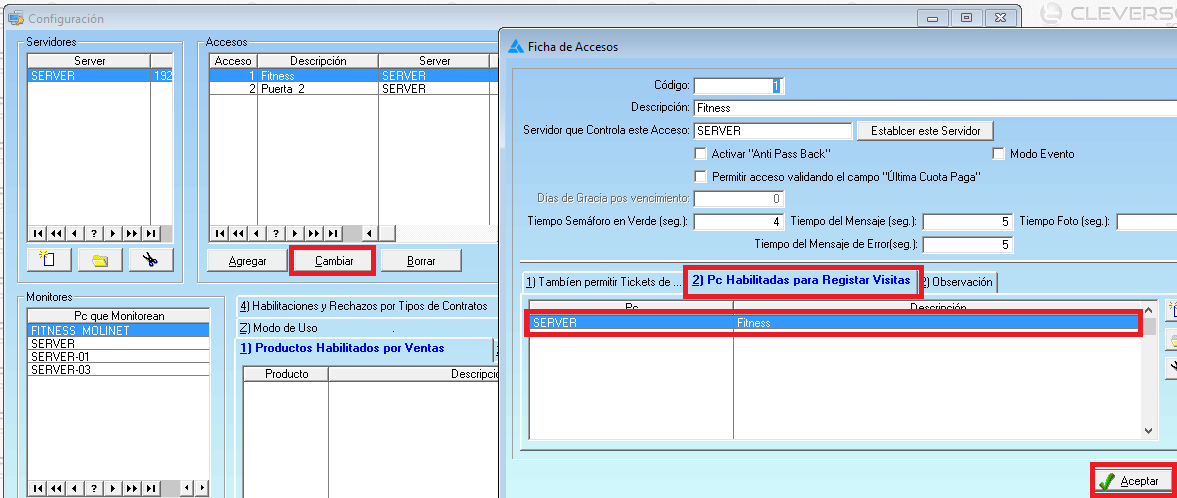This screenshot has height=498, width=1177.
Task: Go to first record in Servidores navigator
Action: tap(38, 233)
